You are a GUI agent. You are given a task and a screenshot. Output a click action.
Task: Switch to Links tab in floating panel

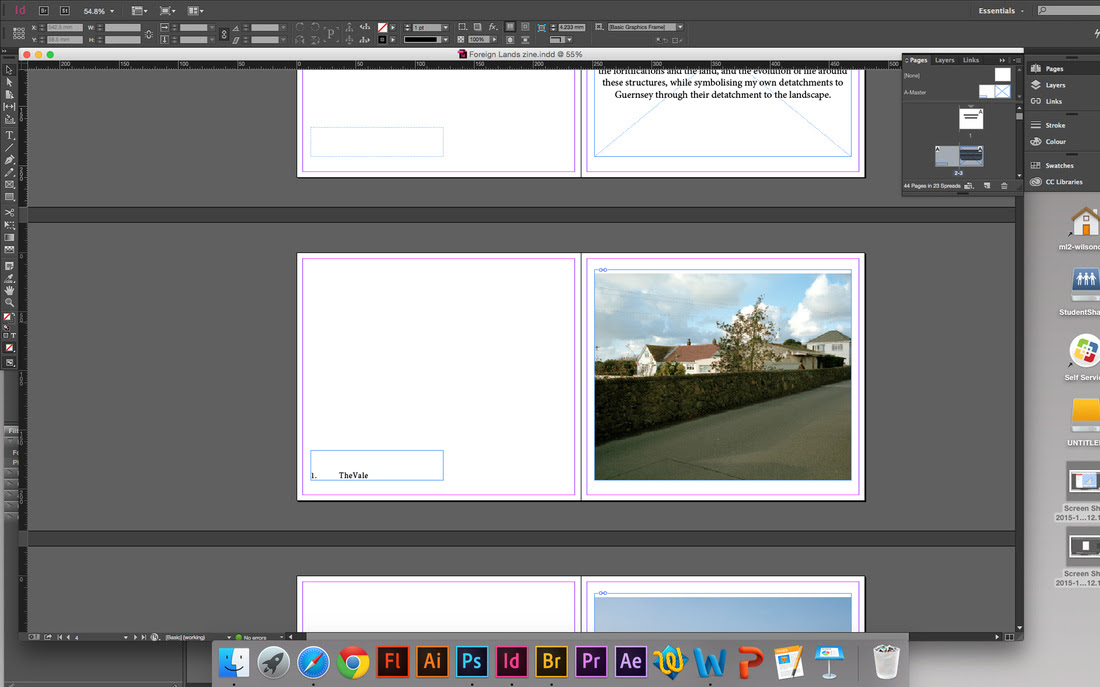[x=971, y=60]
